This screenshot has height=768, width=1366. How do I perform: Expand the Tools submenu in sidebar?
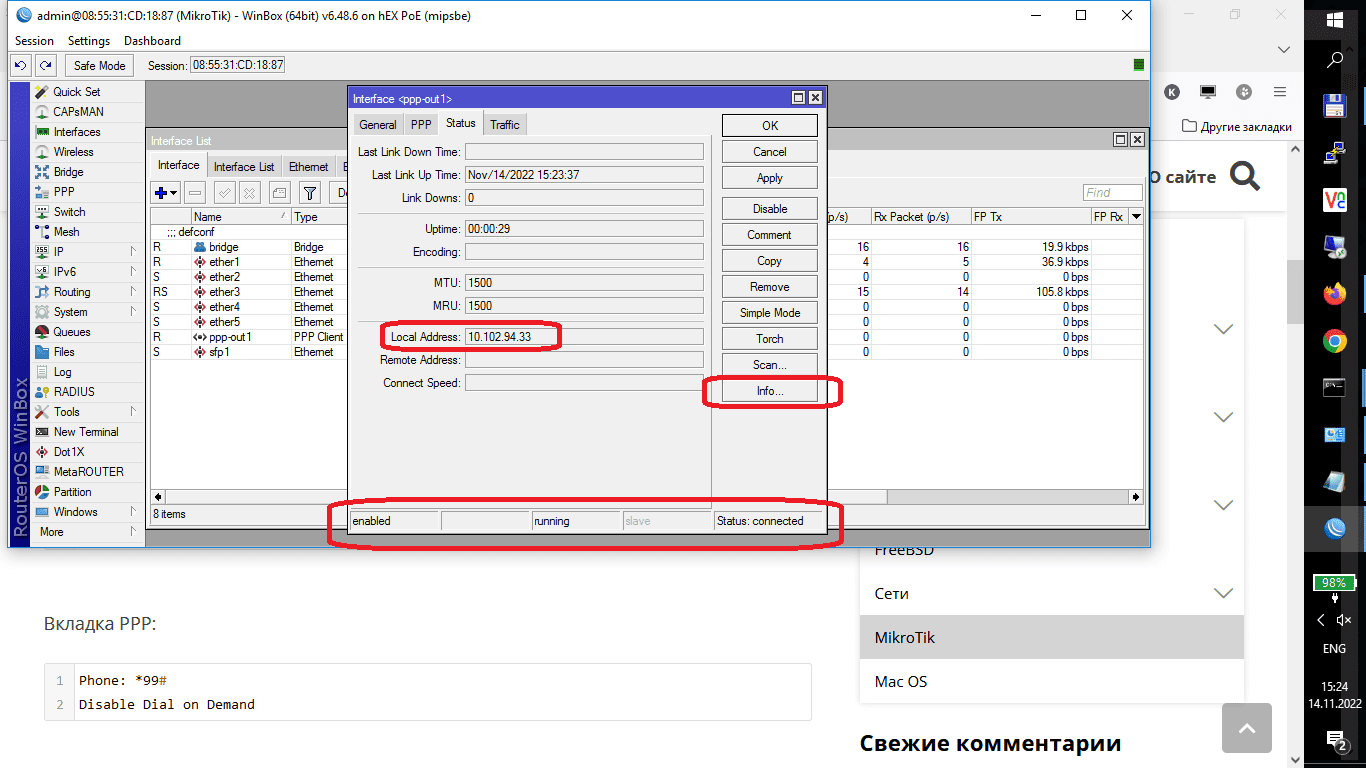pyautogui.click(x=67, y=412)
